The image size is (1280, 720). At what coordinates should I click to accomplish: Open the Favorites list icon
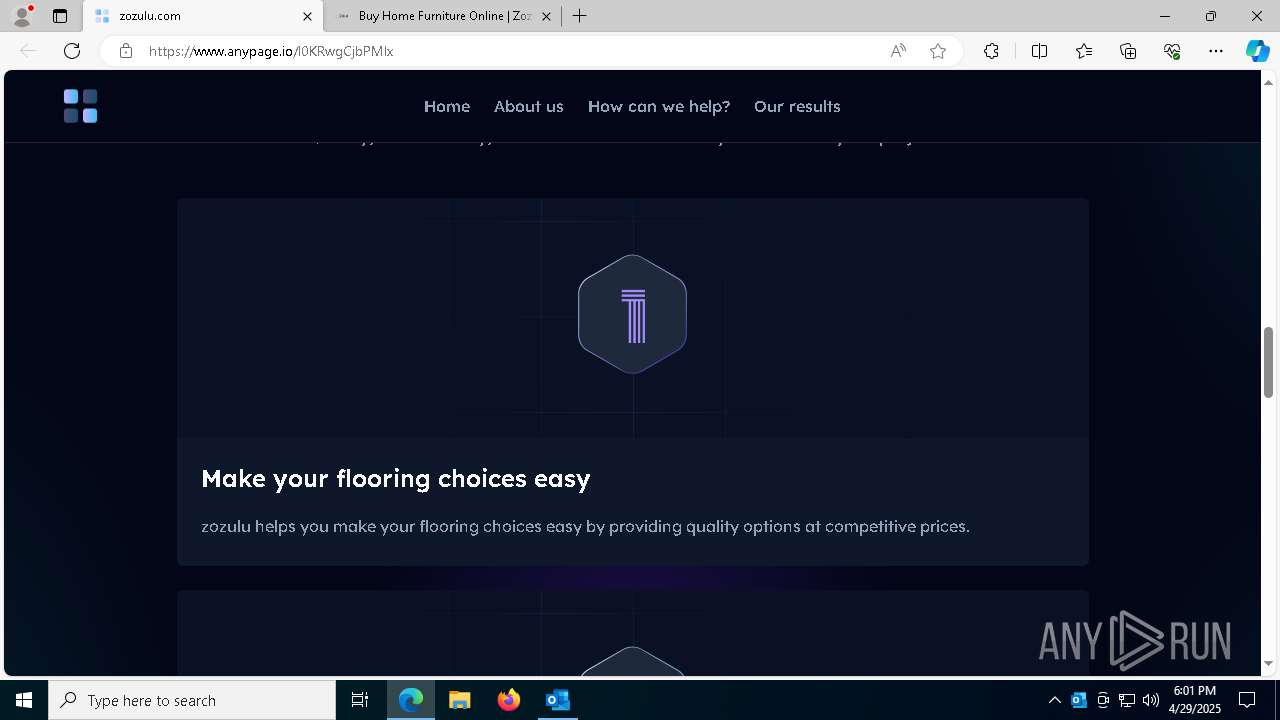1084,51
